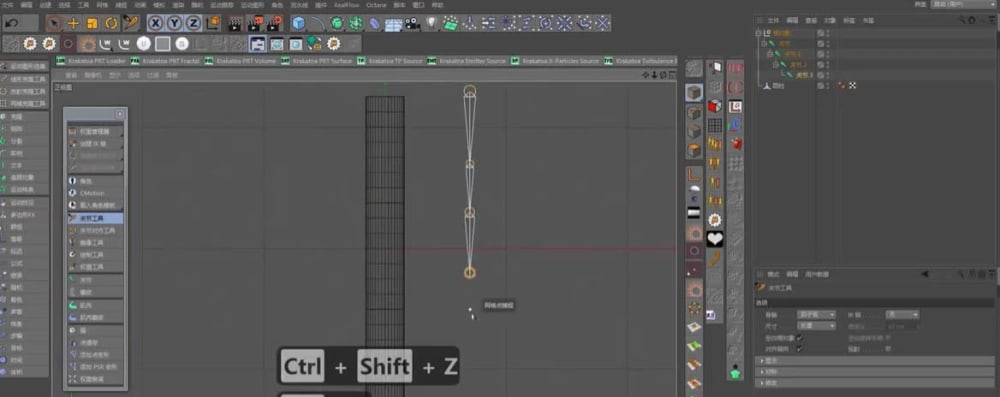1000x397 pixels.
Task: Toggle first checkbox in joint tool options
Action: (x=800, y=338)
